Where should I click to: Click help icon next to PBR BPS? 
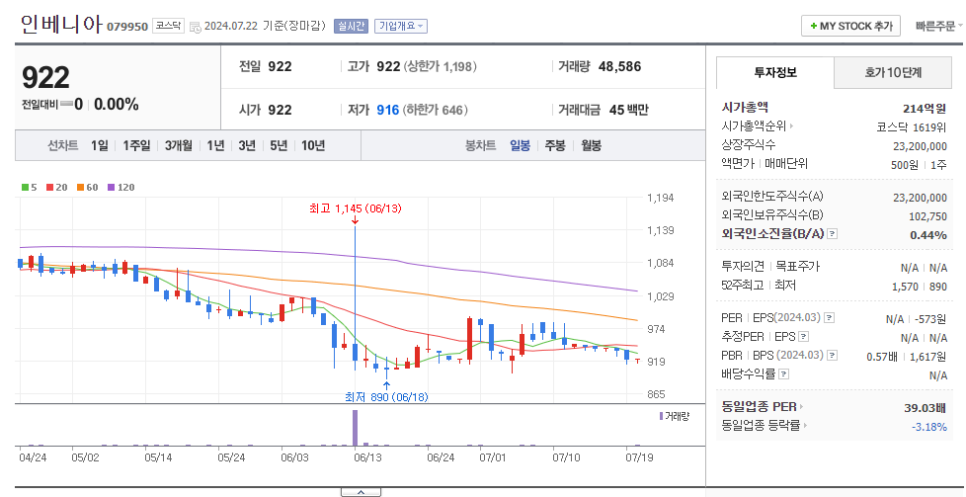tap(833, 356)
